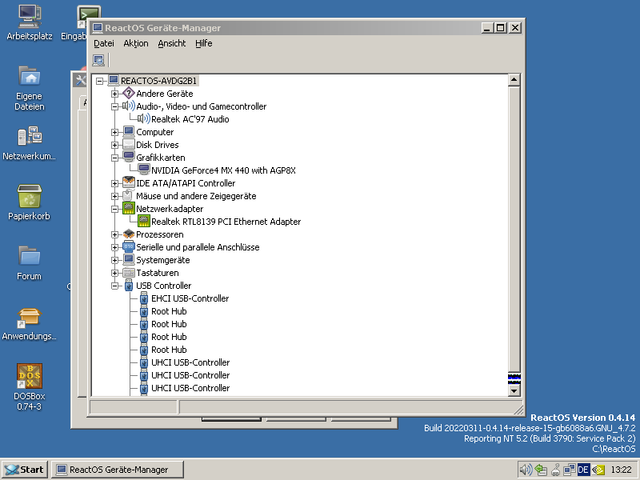Click the Prozessoren chip icon
Image resolution: width=640 pixels, height=480 pixels.
pyautogui.click(x=129, y=234)
